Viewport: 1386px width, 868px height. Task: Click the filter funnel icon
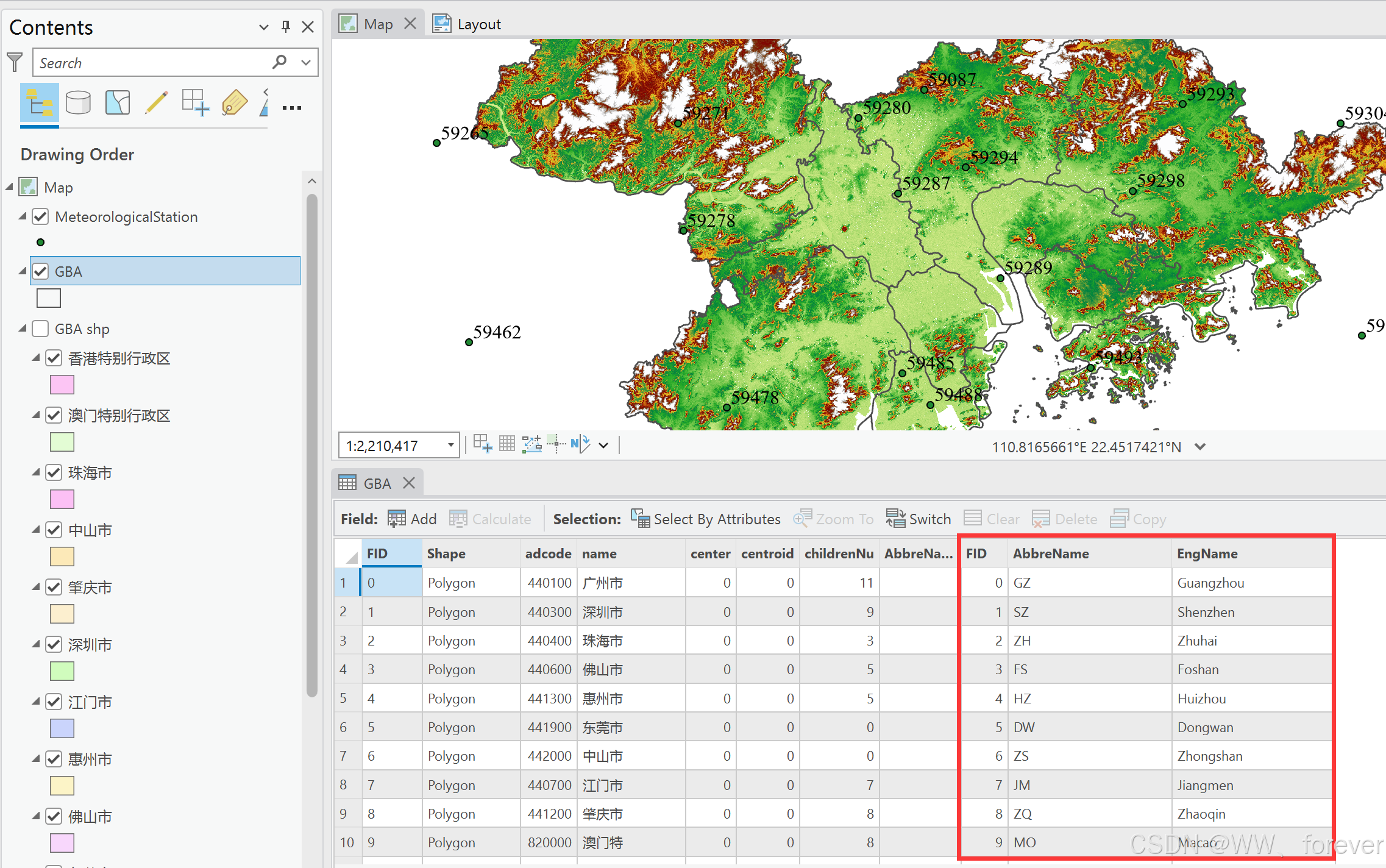tap(15, 62)
